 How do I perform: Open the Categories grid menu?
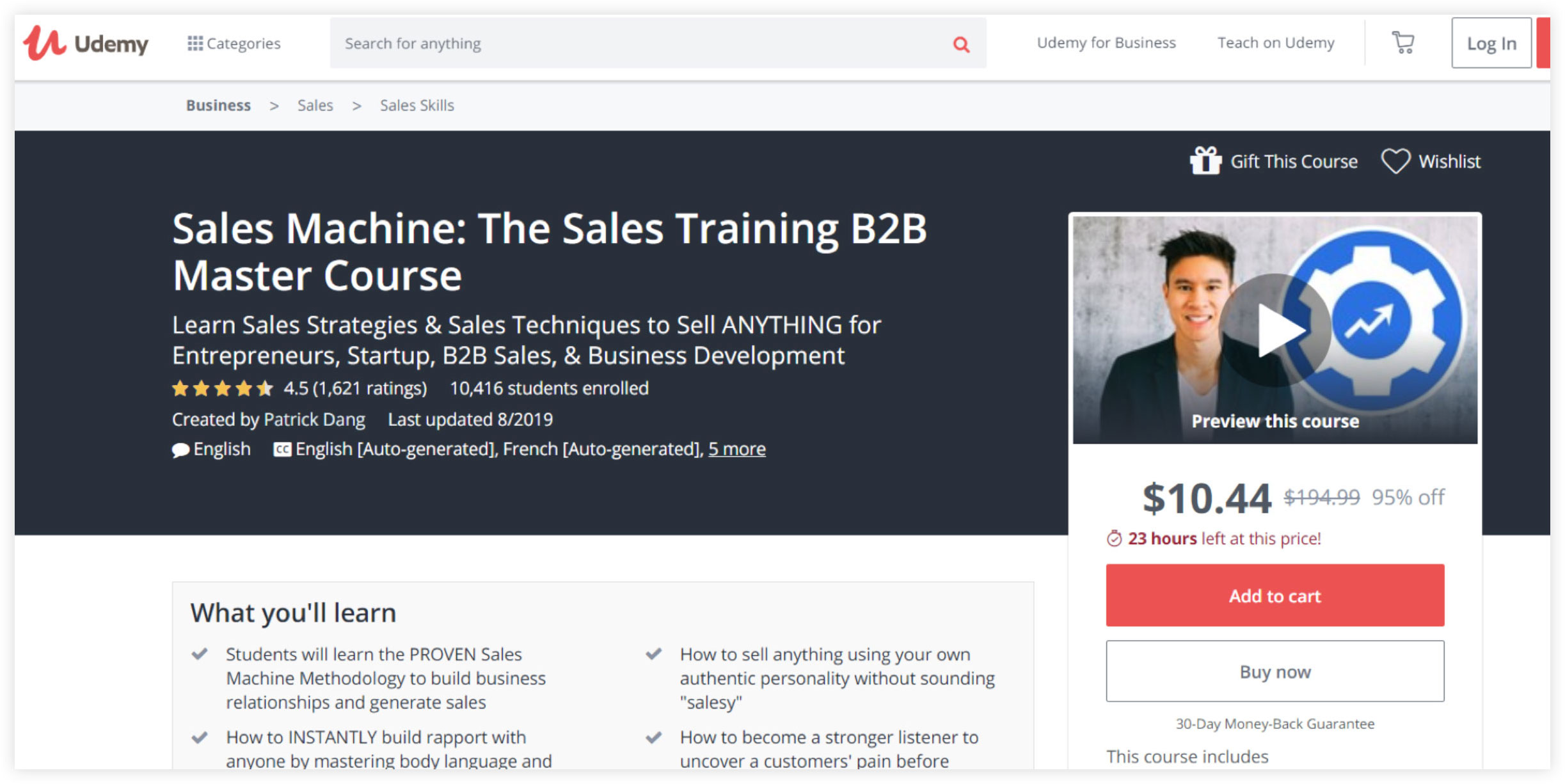click(234, 43)
